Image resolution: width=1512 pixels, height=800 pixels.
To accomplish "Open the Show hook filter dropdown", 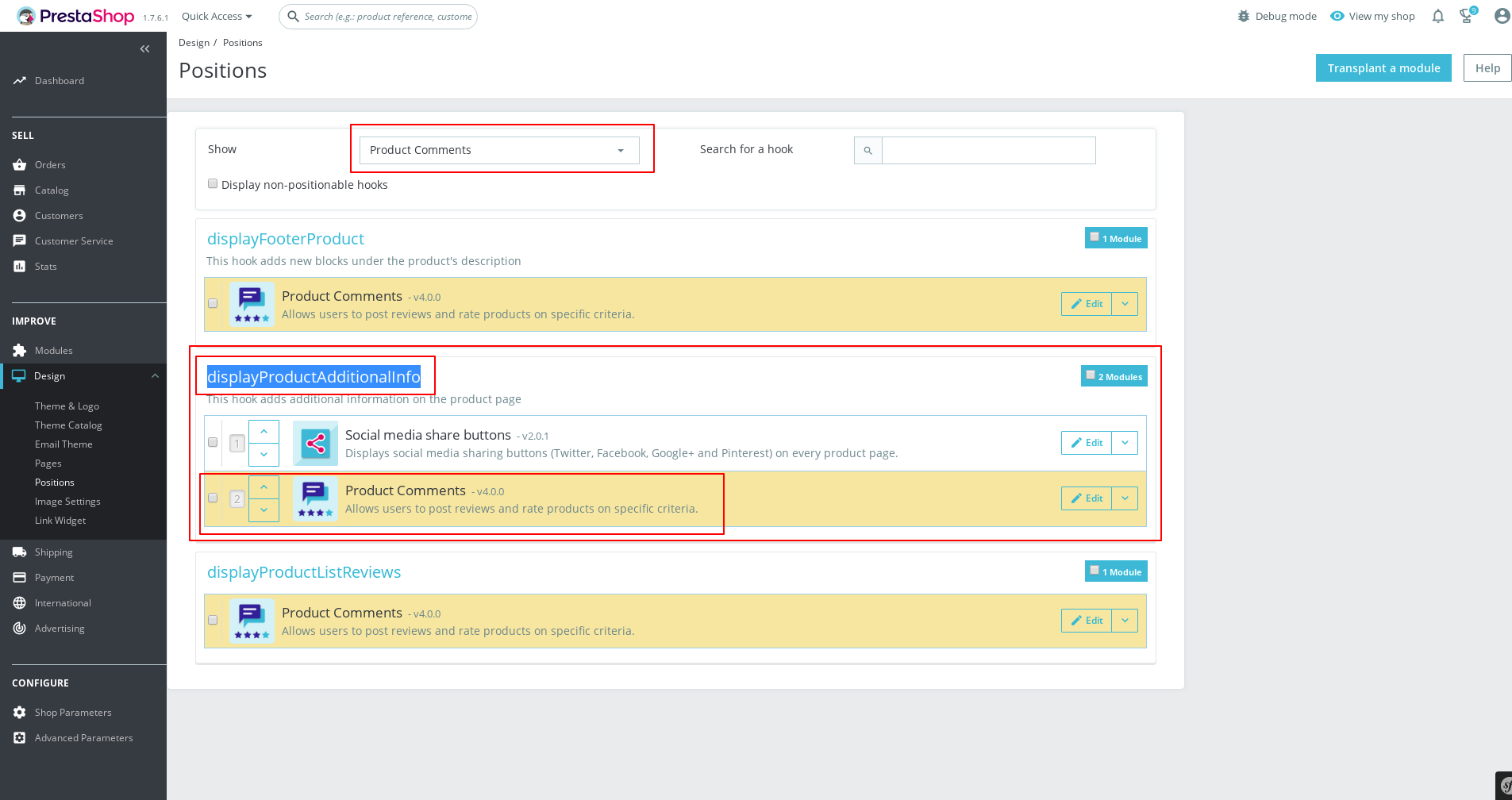I will (500, 150).
